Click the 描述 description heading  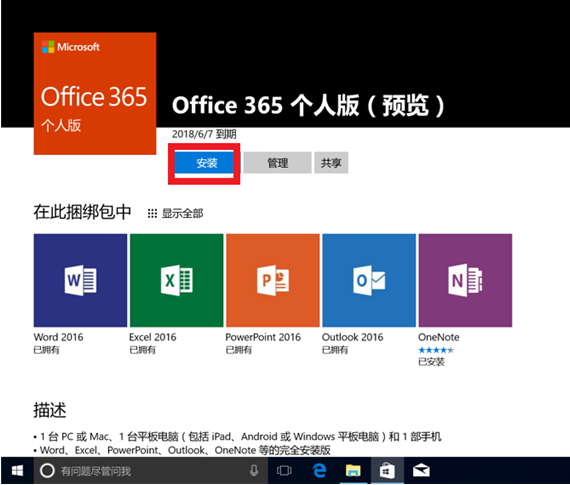(x=50, y=410)
